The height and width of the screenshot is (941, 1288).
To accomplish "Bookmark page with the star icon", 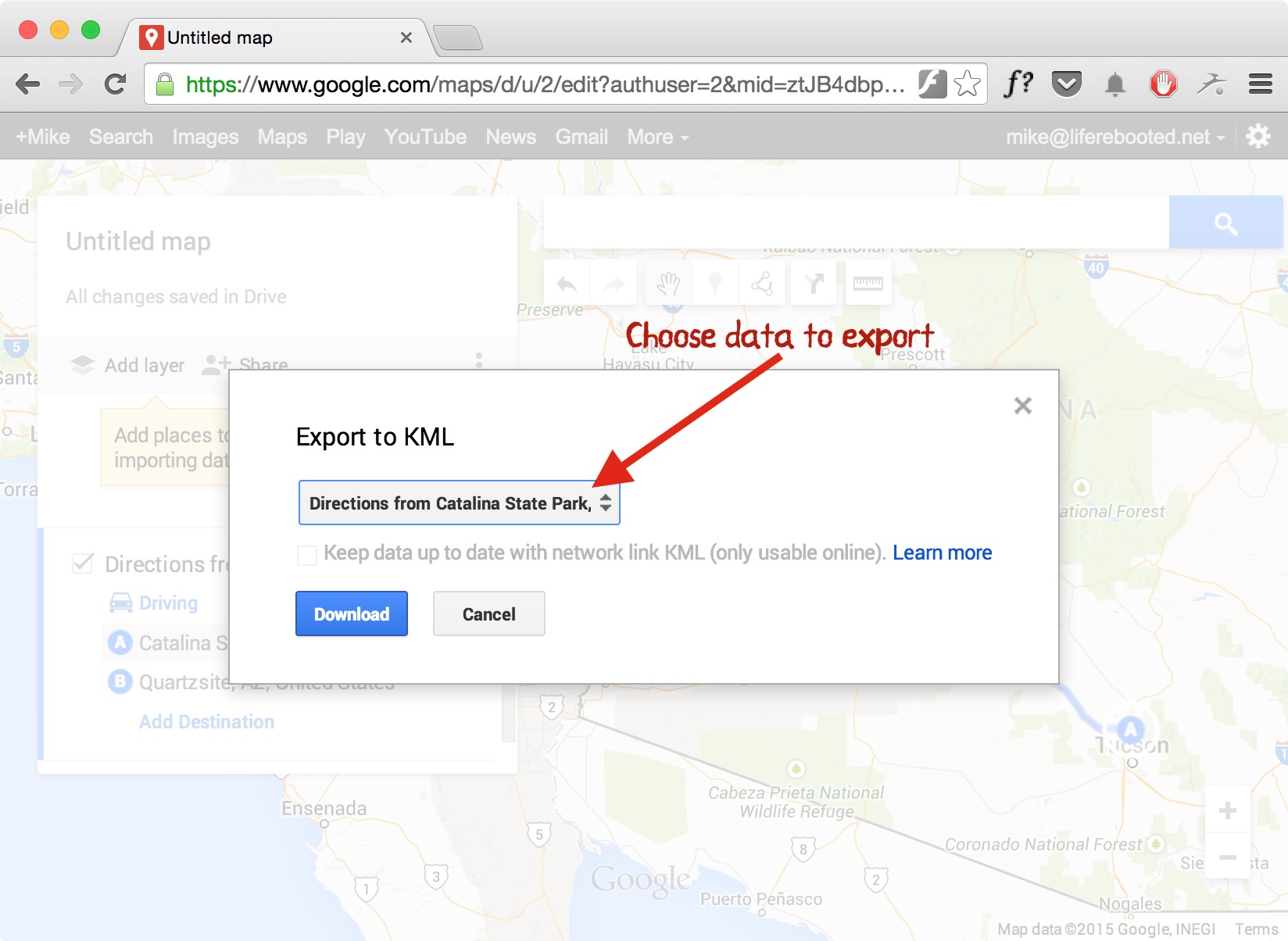I will [x=967, y=84].
